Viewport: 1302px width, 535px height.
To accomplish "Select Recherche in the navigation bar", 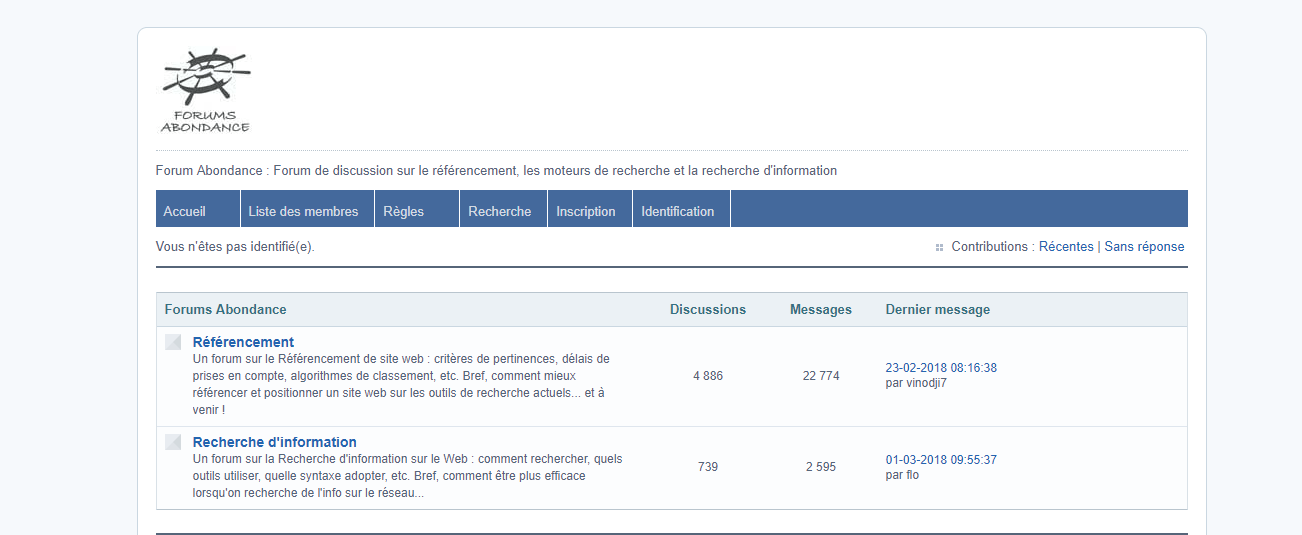I will click(499, 211).
